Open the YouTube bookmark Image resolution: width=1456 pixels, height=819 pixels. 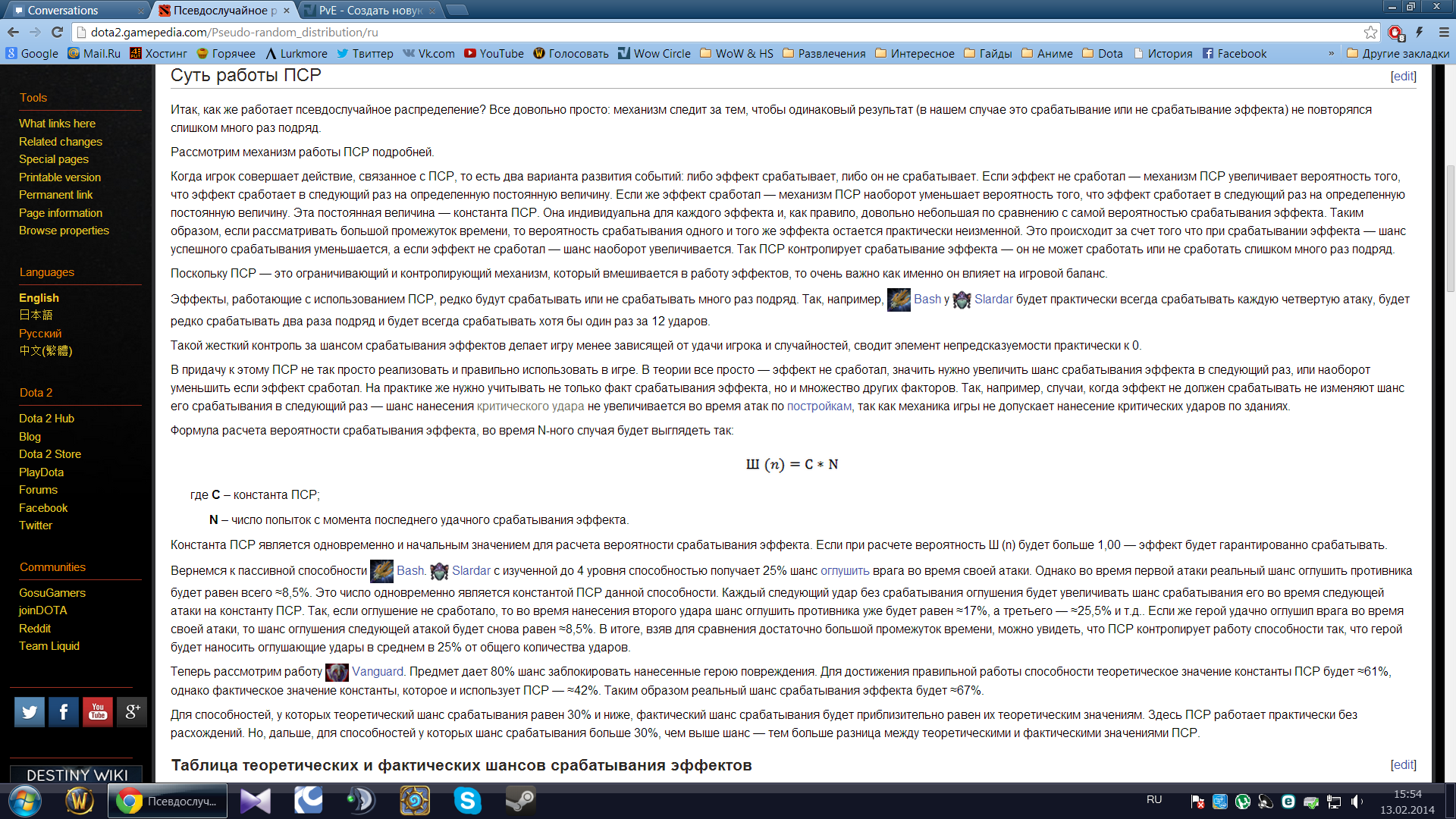(x=494, y=54)
